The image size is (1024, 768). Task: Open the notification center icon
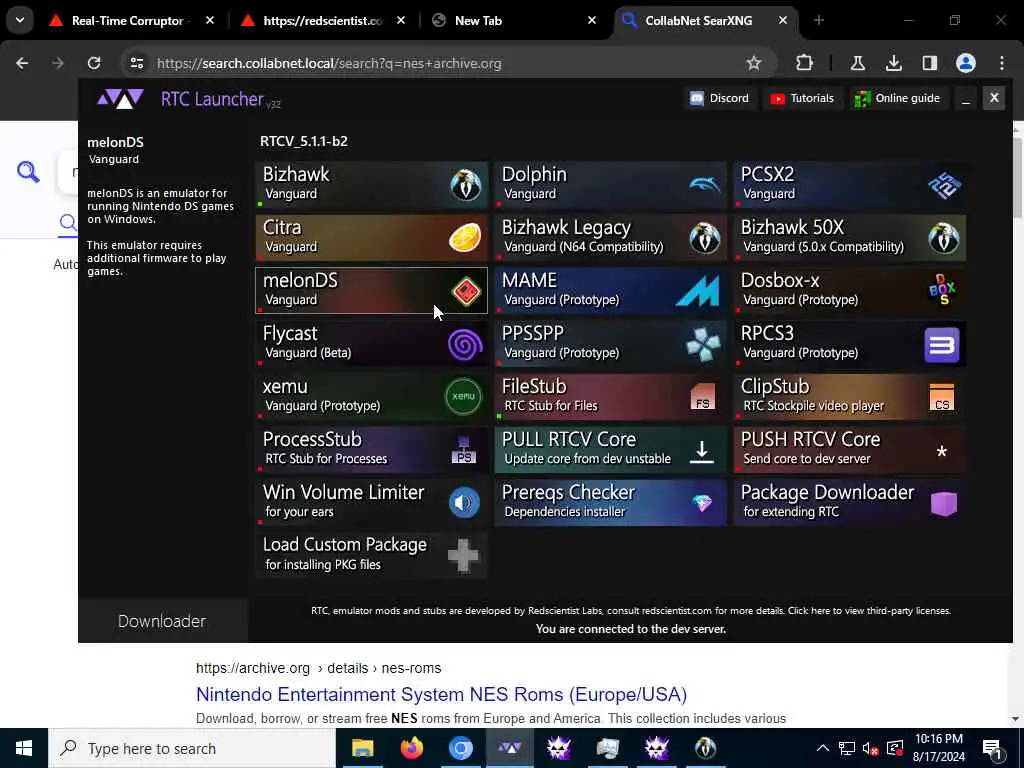[x=992, y=748]
